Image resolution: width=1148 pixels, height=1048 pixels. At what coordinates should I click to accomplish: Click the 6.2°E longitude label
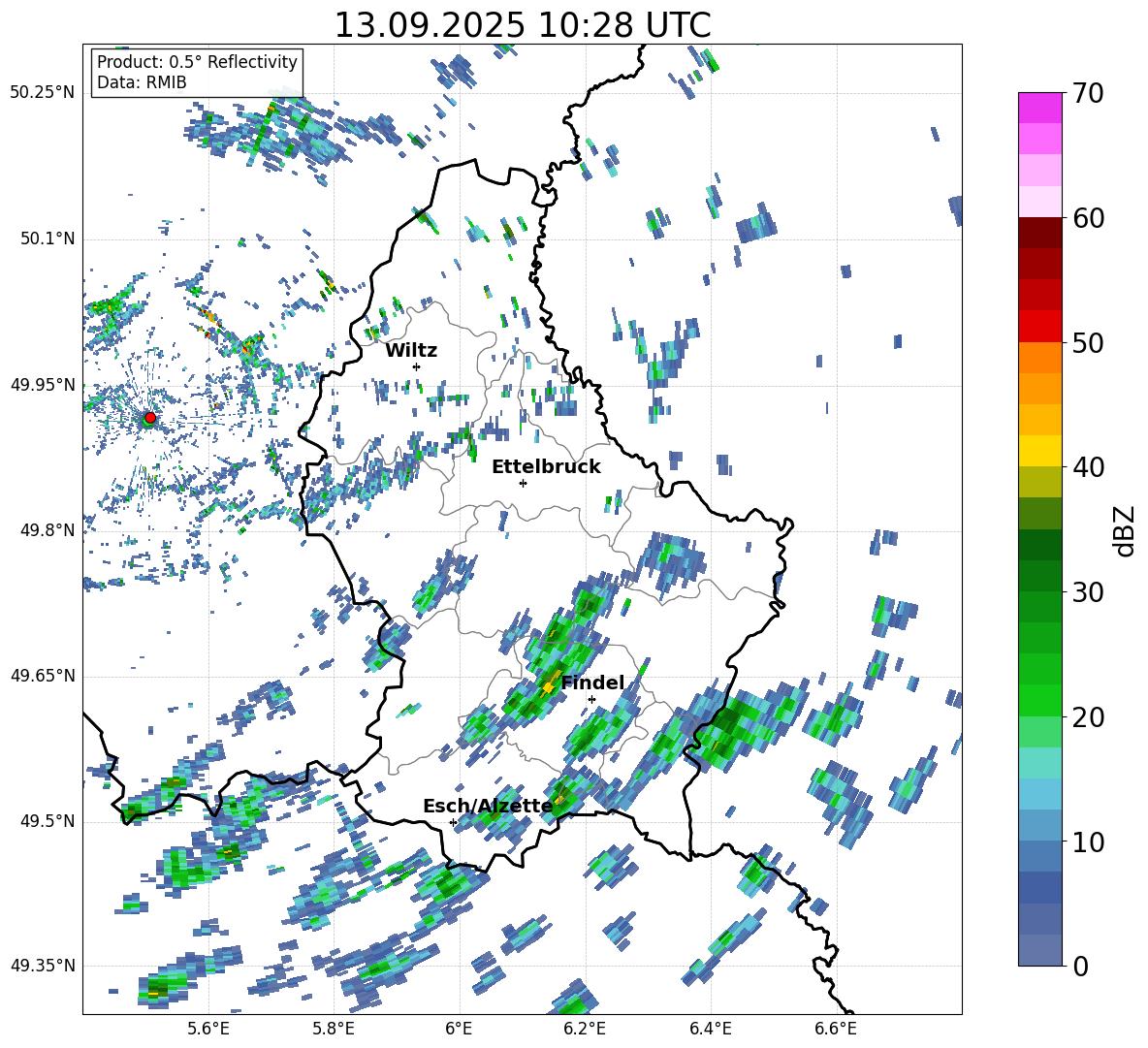coord(585,1029)
